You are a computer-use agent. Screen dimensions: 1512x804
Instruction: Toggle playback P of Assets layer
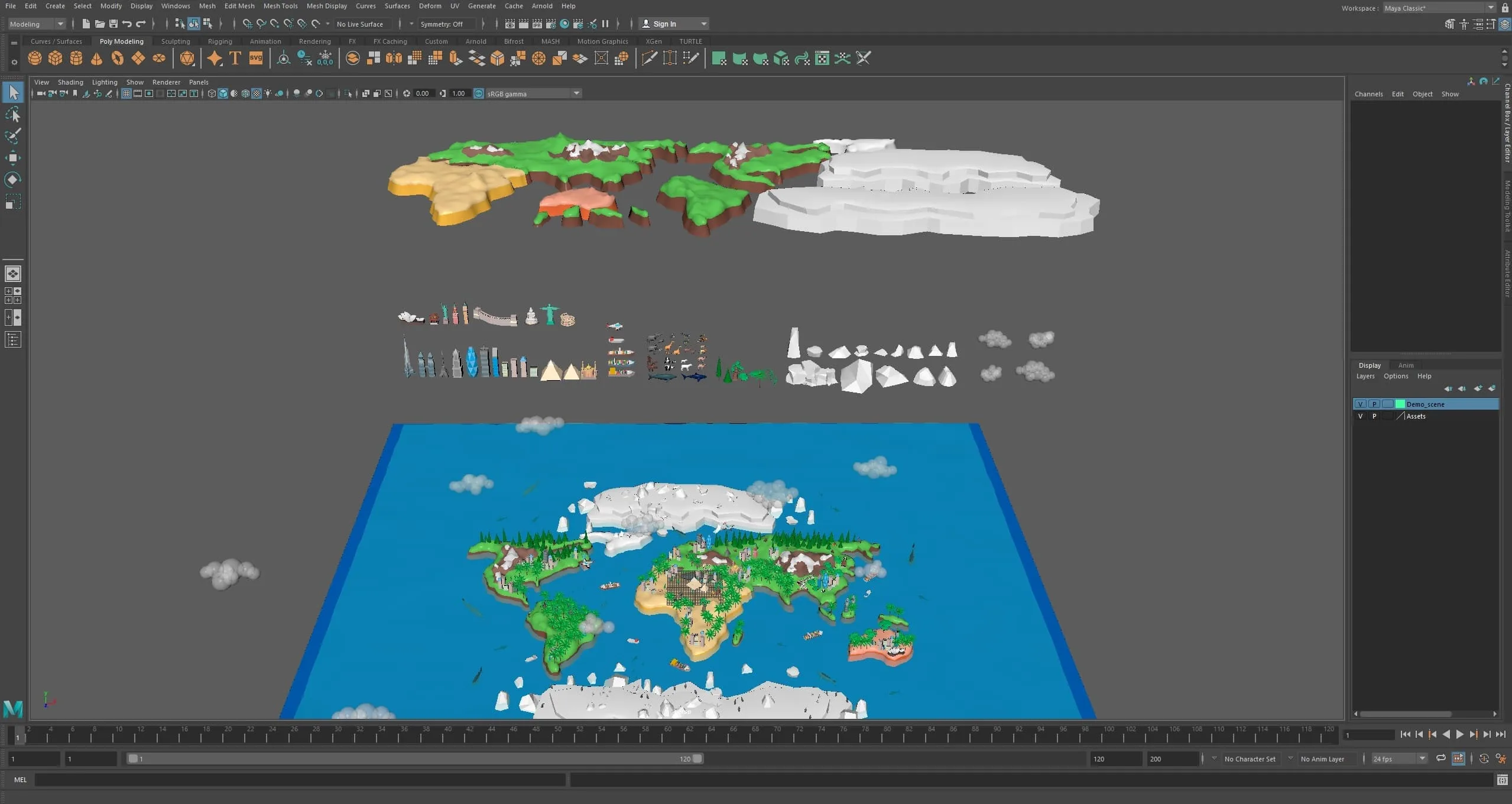click(x=1374, y=416)
